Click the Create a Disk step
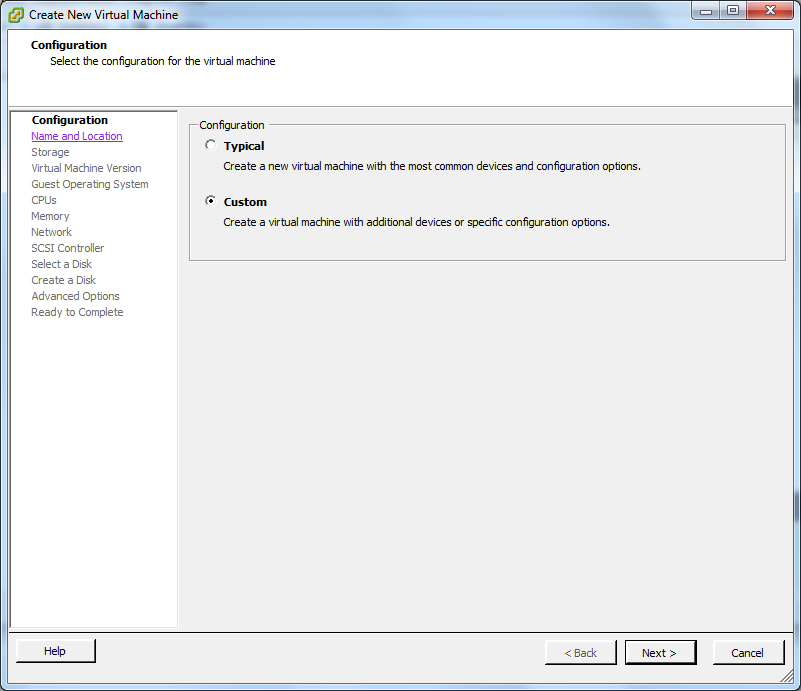This screenshot has height=691, width=801. 63,280
